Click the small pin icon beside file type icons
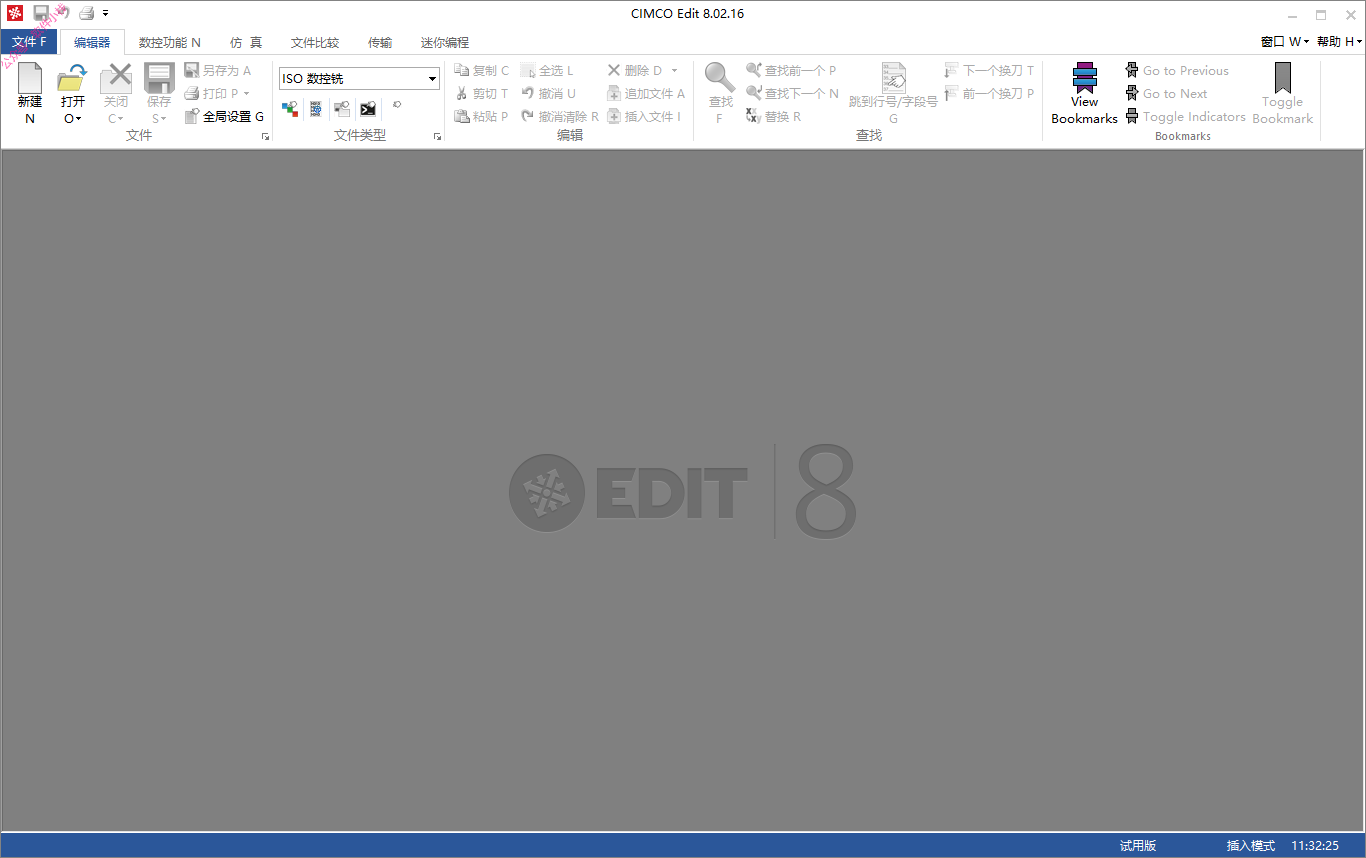Image resolution: width=1366 pixels, height=858 pixels. pos(397,104)
